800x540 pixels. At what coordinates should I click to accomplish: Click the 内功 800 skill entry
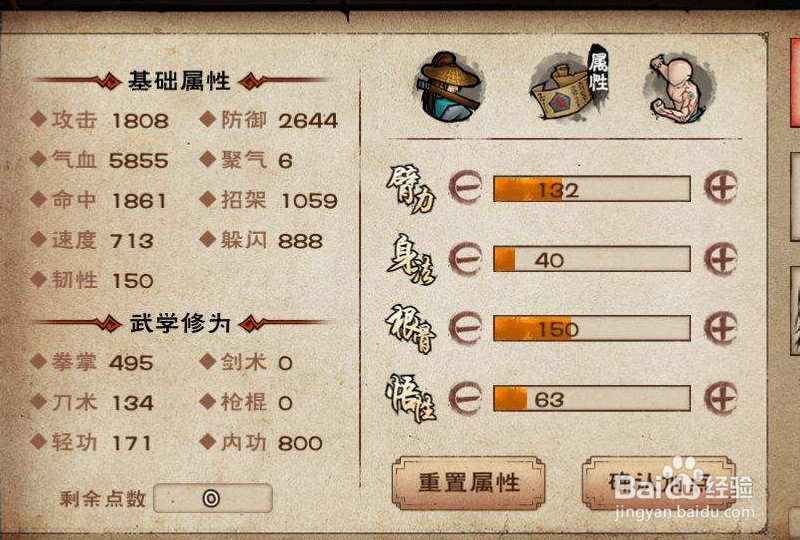pyautogui.click(x=261, y=442)
